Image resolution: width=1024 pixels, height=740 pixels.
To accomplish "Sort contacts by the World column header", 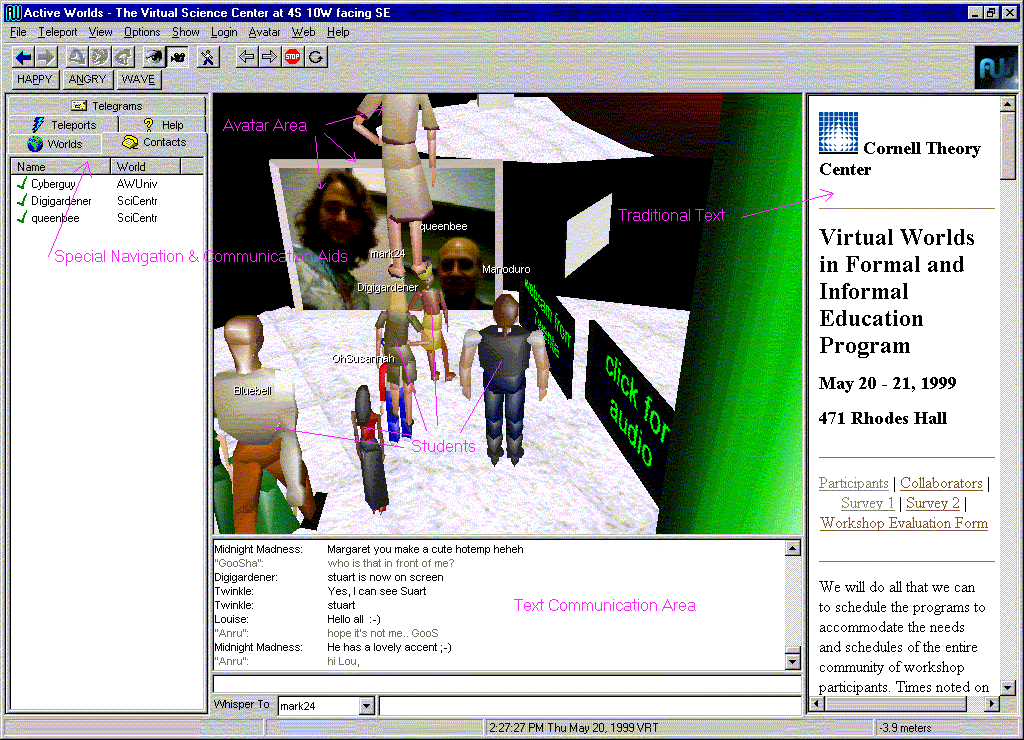I will click(146, 167).
